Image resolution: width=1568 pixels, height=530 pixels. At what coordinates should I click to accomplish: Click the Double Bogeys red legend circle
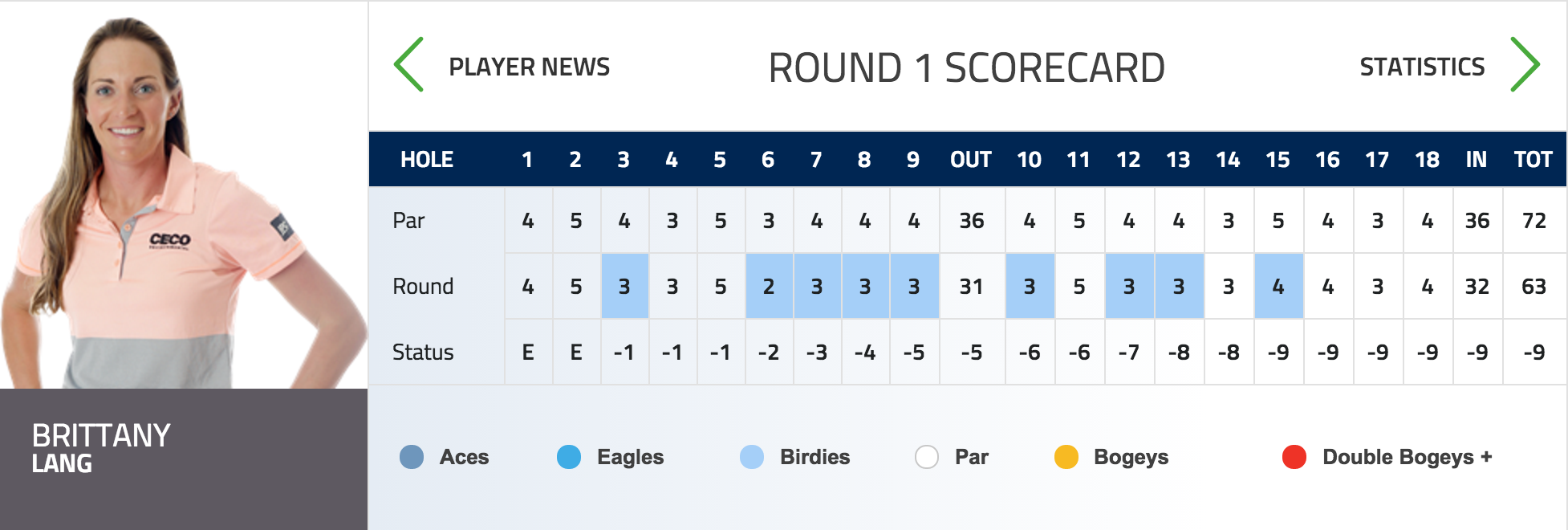coord(1294,457)
